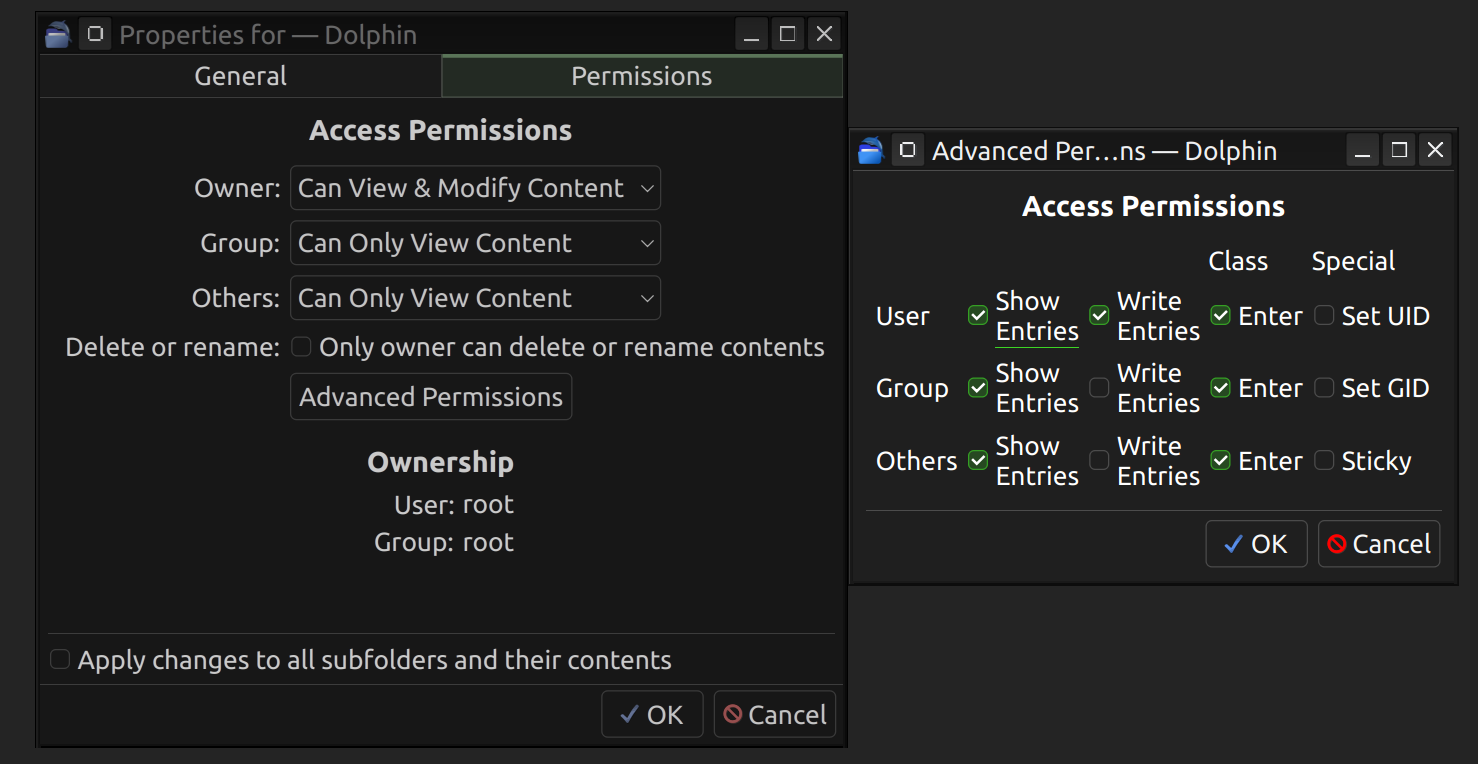Click the pin button in Advanced Permissions title bar

pos(908,151)
